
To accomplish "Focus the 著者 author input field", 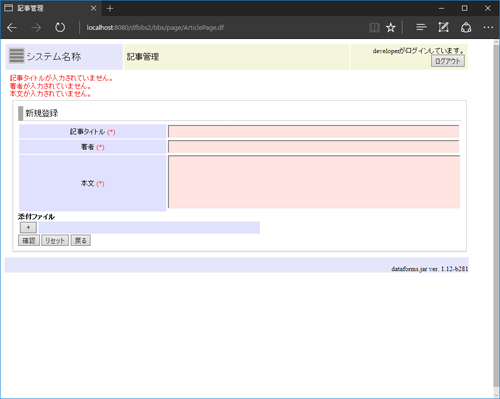I will click(x=313, y=147).
